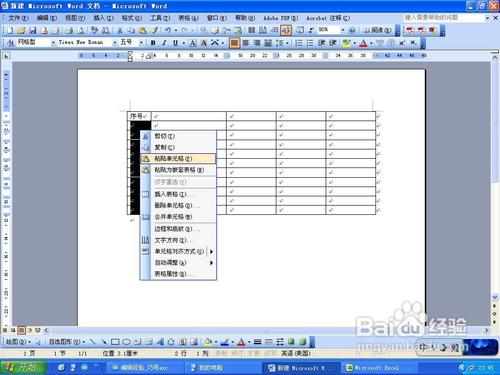The image size is (500, 375).
Task: Click the Insert WordArt icon
Action: coord(160,342)
